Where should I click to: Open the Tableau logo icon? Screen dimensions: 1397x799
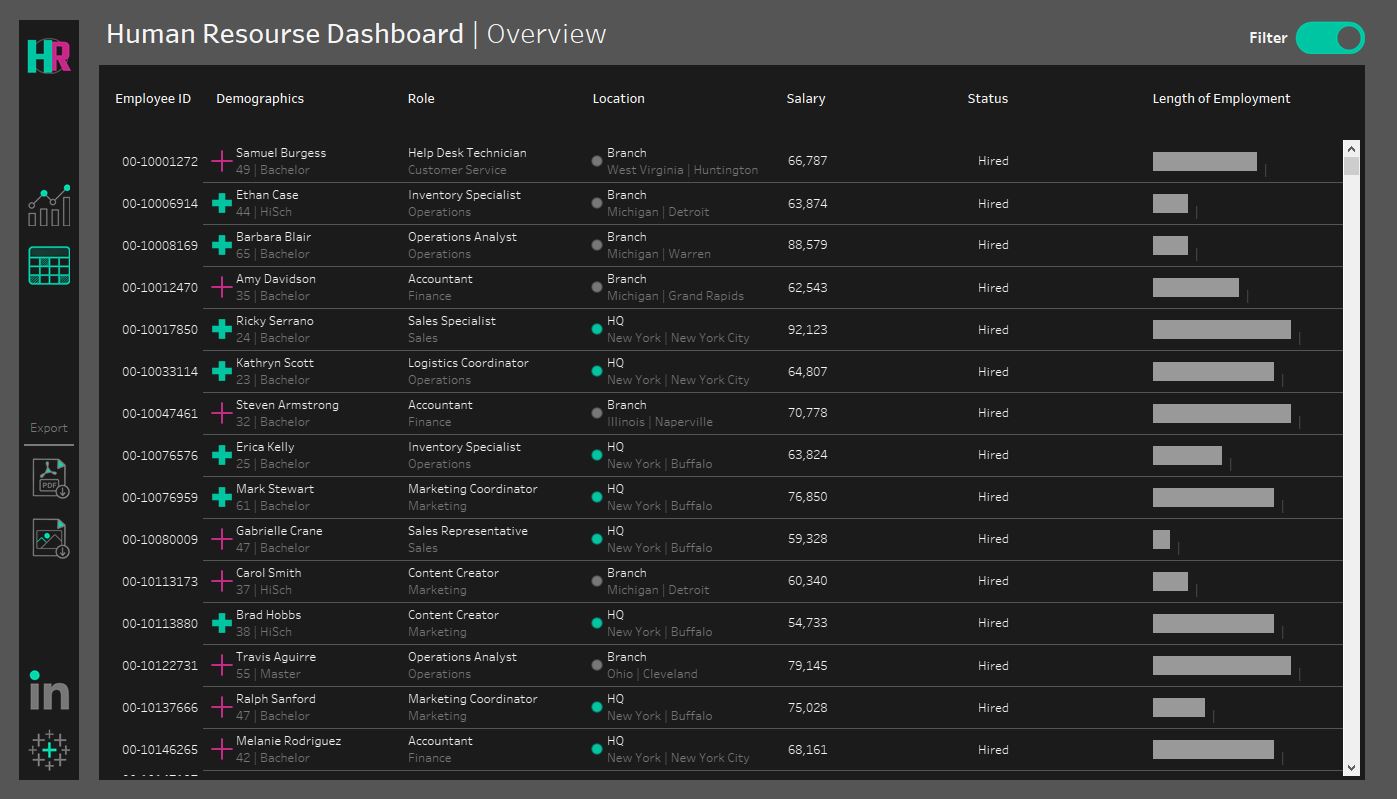(x=49, y=749)
